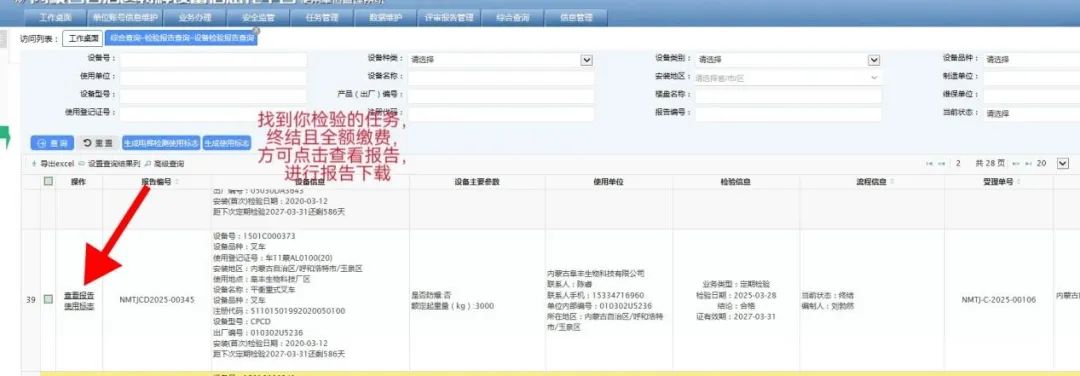
Task: Open page size dropdown showing 20
Action: pyautogui.click(x=1062, y=163)
